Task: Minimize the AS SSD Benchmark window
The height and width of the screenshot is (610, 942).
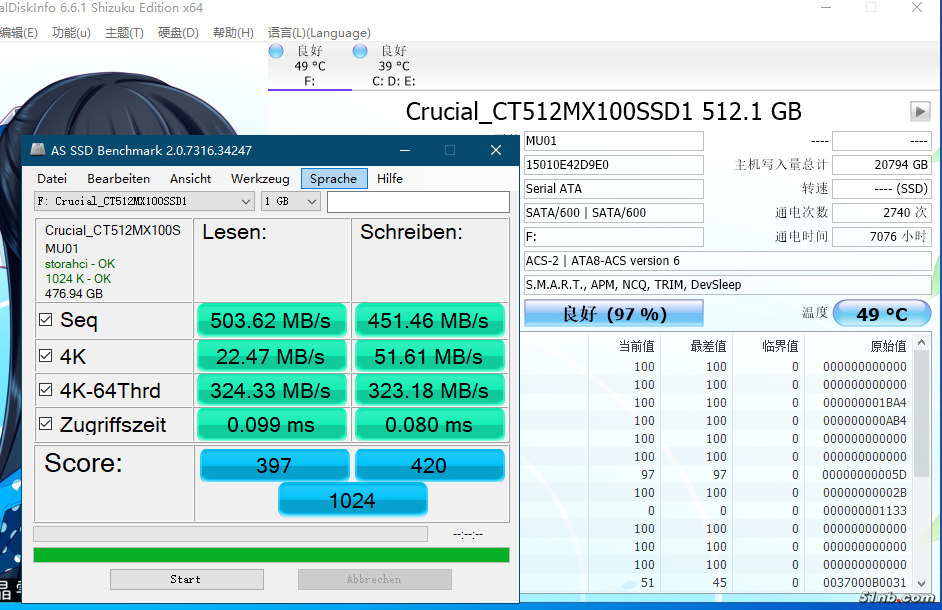Action: click(404, 151)
